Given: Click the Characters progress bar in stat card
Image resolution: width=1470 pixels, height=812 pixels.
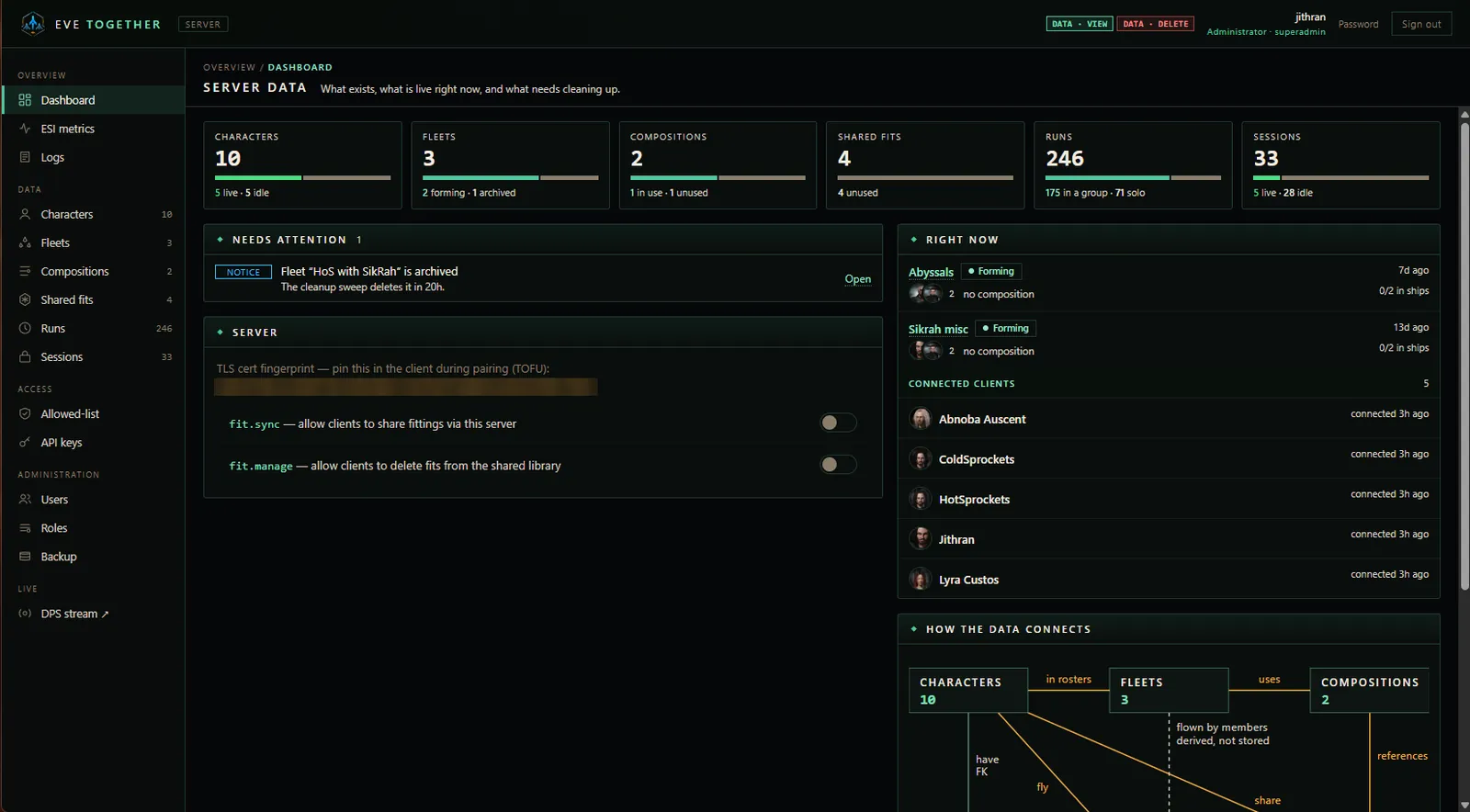Looking at the screenshot, I should 302,177.
